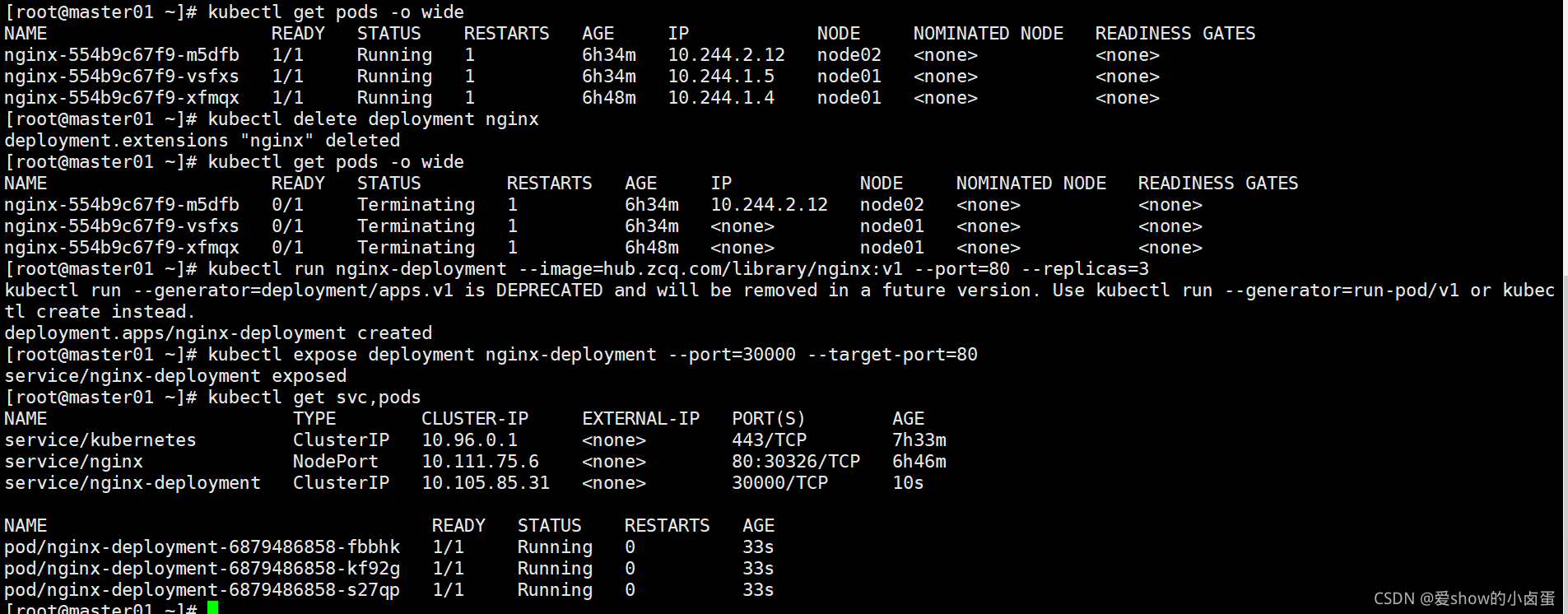Click the green terminal cursor at the prompt
Image resolution: width=1568 pixels, height=614 pixels.
[213, 608]
